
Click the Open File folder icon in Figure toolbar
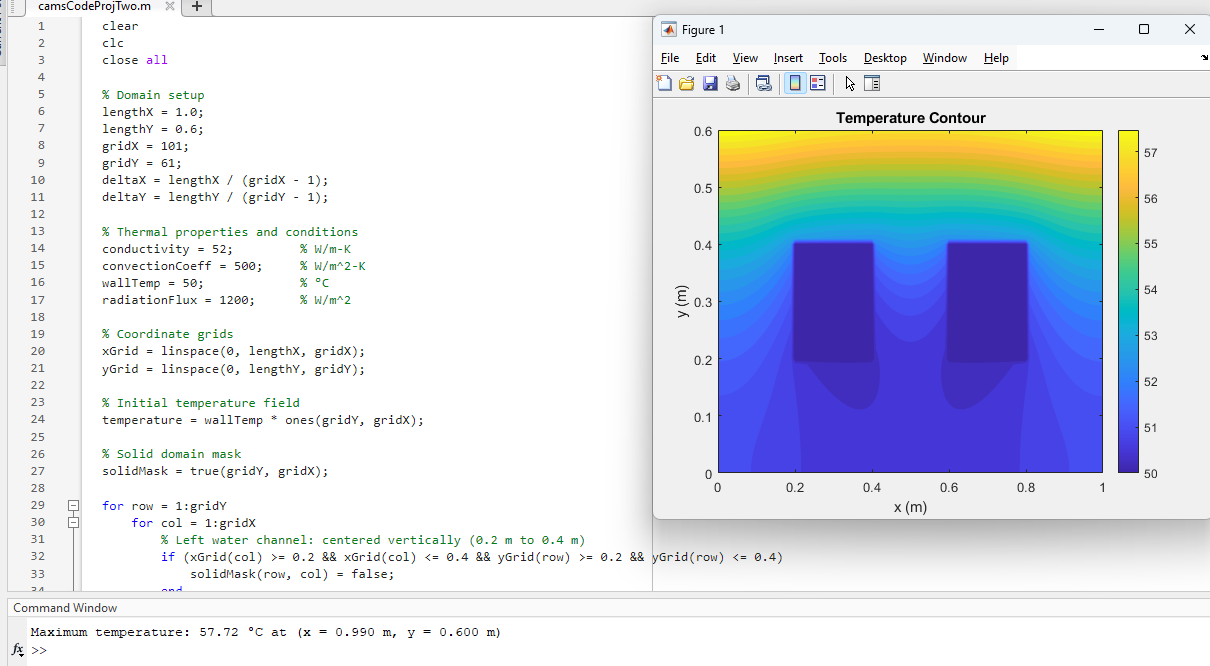pyautogui.click(x=687, y=84)
